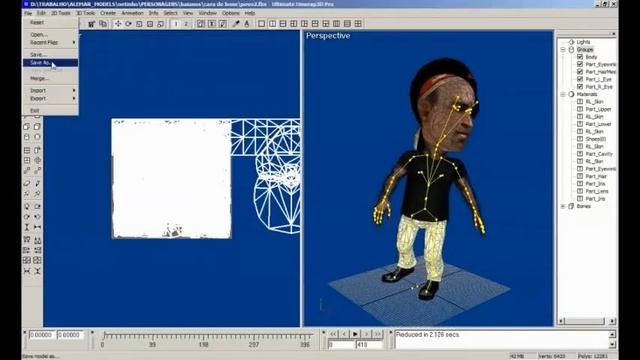The height and width of the screenshot is (360, 640).
Task: Select the horizontal double-arrow icon in left palette
Action: pos(37,227)
